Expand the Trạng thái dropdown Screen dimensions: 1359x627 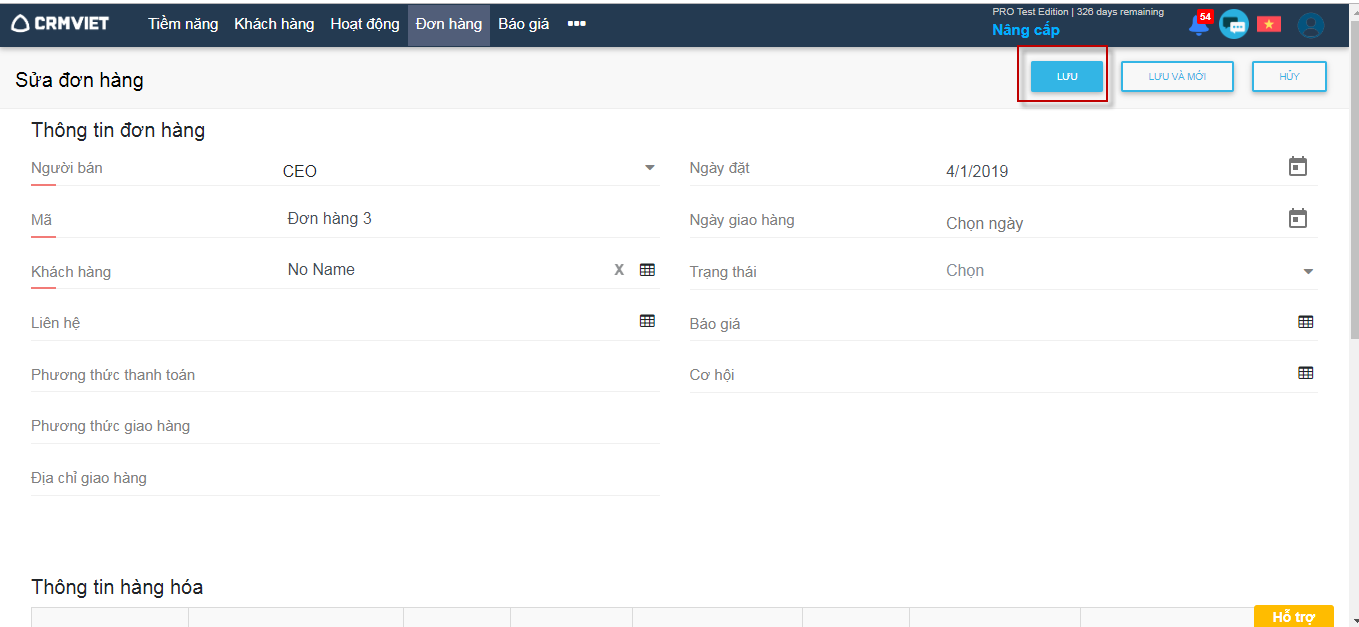1307,272
